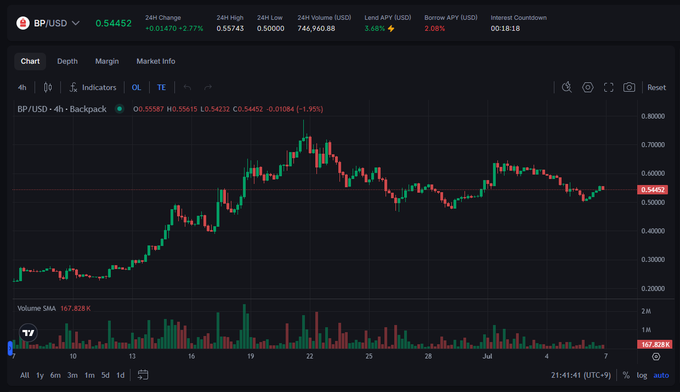Expand the BP/USD pair dropdown chevron
The height and width of the screenshot is (392, 680).
(x=75, y=23)
